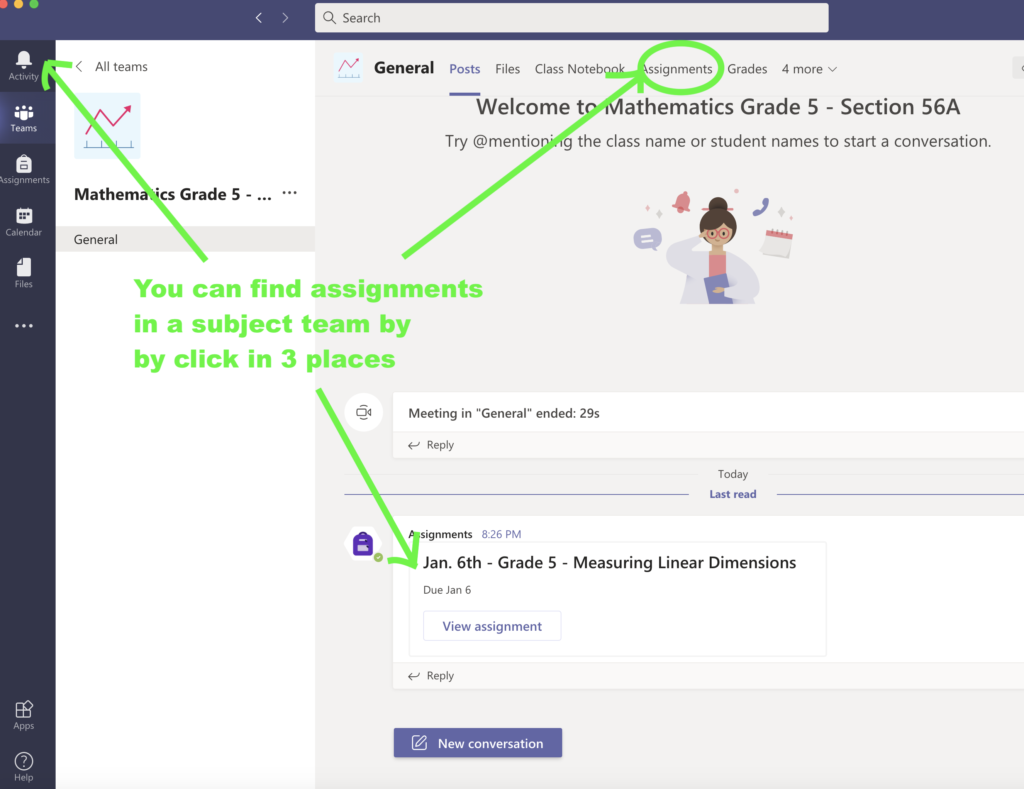Switch to the Files tab
The width and height of the screenshot is (1024, 789).
click(508, 69)
